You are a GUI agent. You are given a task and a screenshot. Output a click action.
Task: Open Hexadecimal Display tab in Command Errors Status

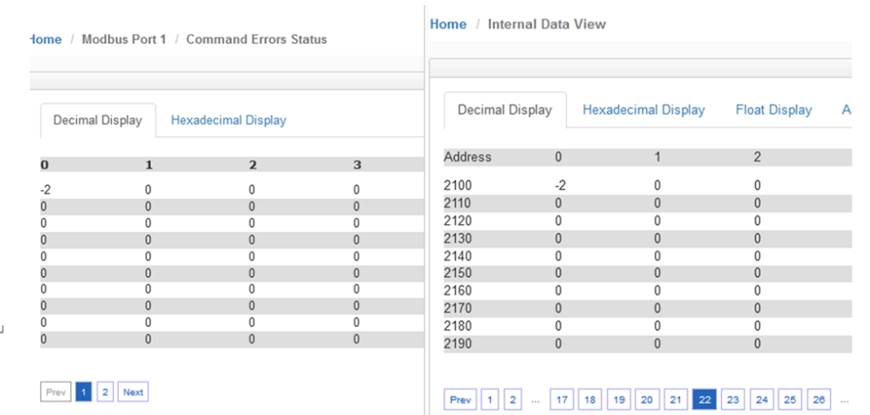pyautogui.click(x=228, y=120)
